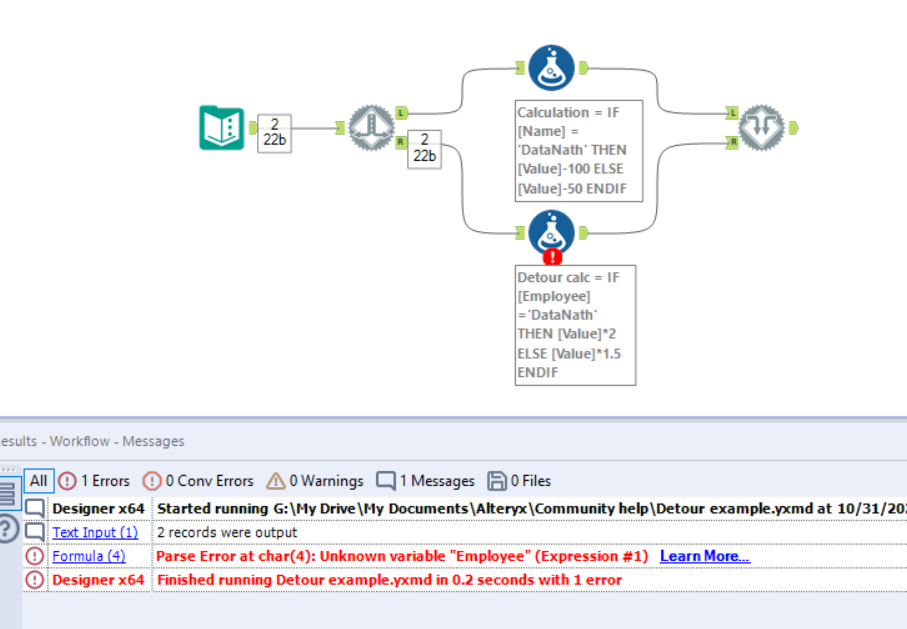Image resolution: width=907 pixels, height=629 pixels.
Task: Select the Detour tool icon
Action: point(371,128)
